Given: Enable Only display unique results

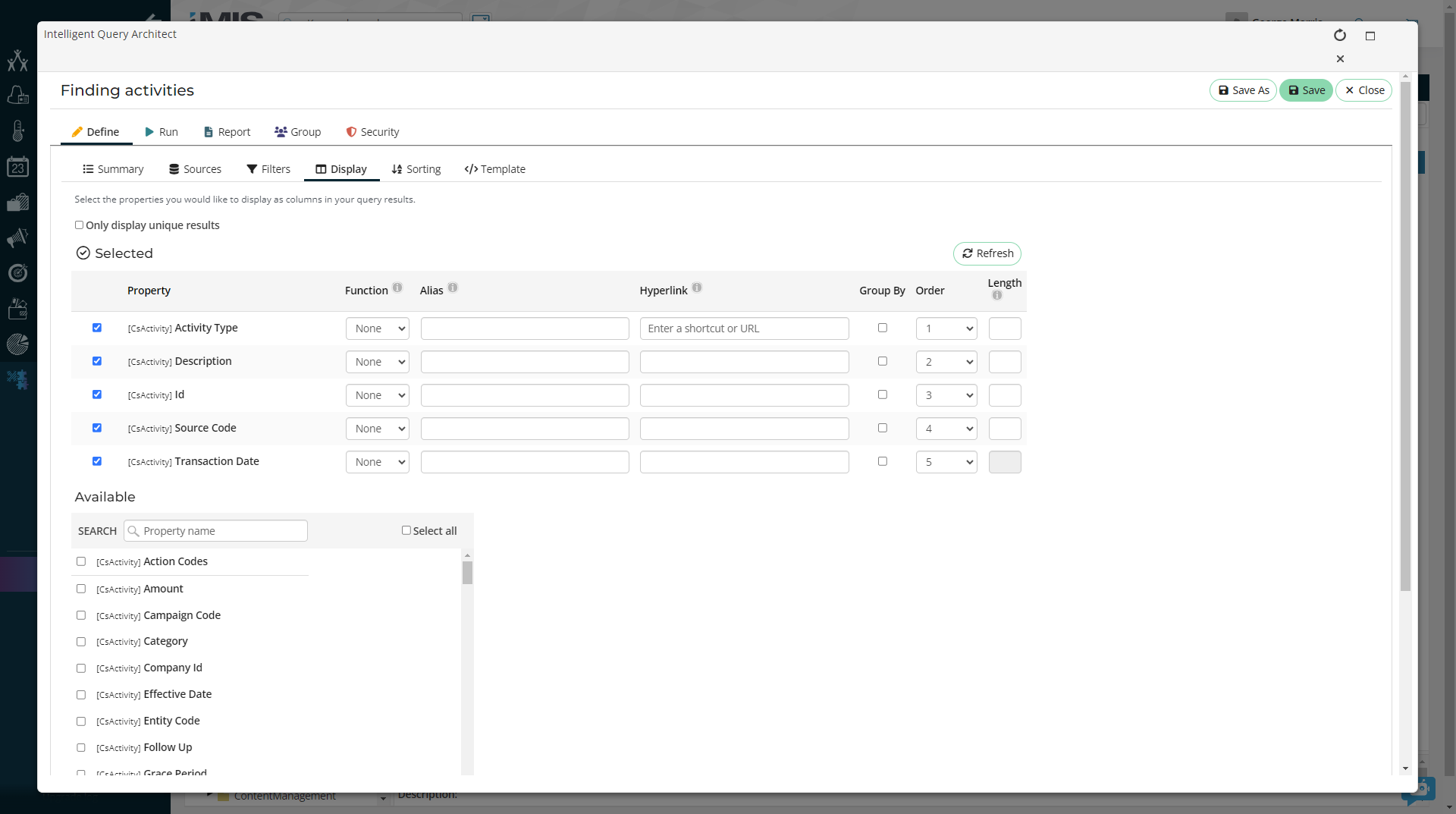Looking at the screenshot, I should [80, 225].
